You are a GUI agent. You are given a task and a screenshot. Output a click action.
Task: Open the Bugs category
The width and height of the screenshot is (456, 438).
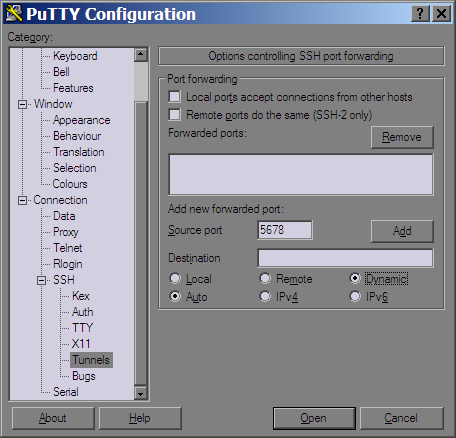[x=84, y=376]
